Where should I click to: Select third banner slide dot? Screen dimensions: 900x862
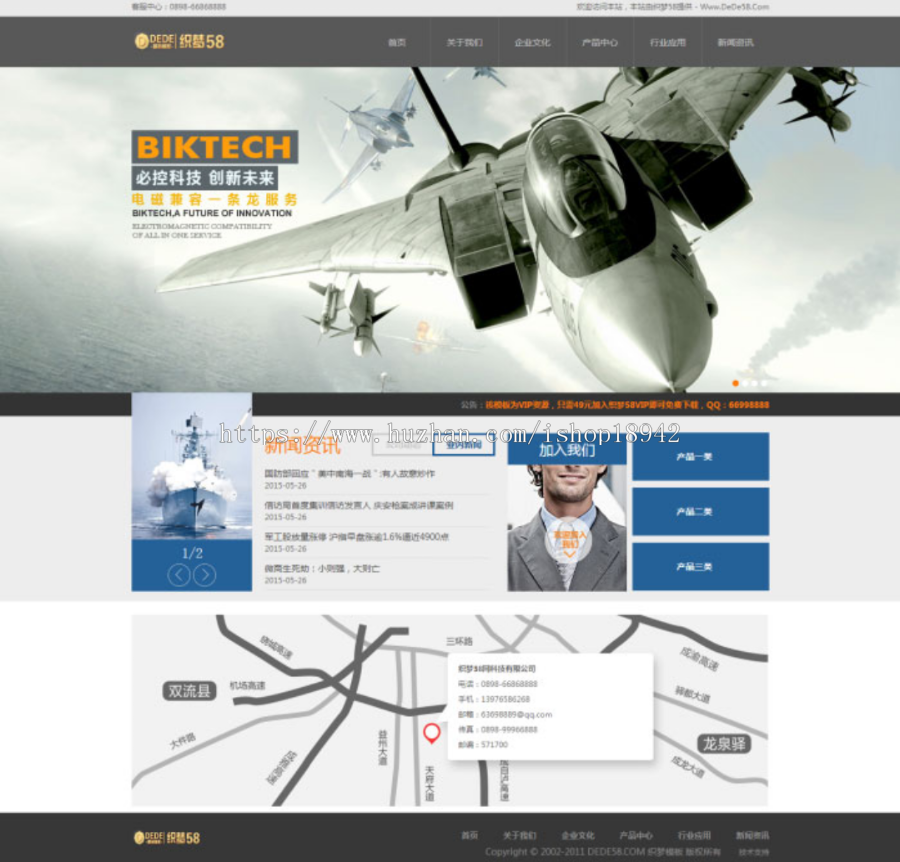coord(754,383)
